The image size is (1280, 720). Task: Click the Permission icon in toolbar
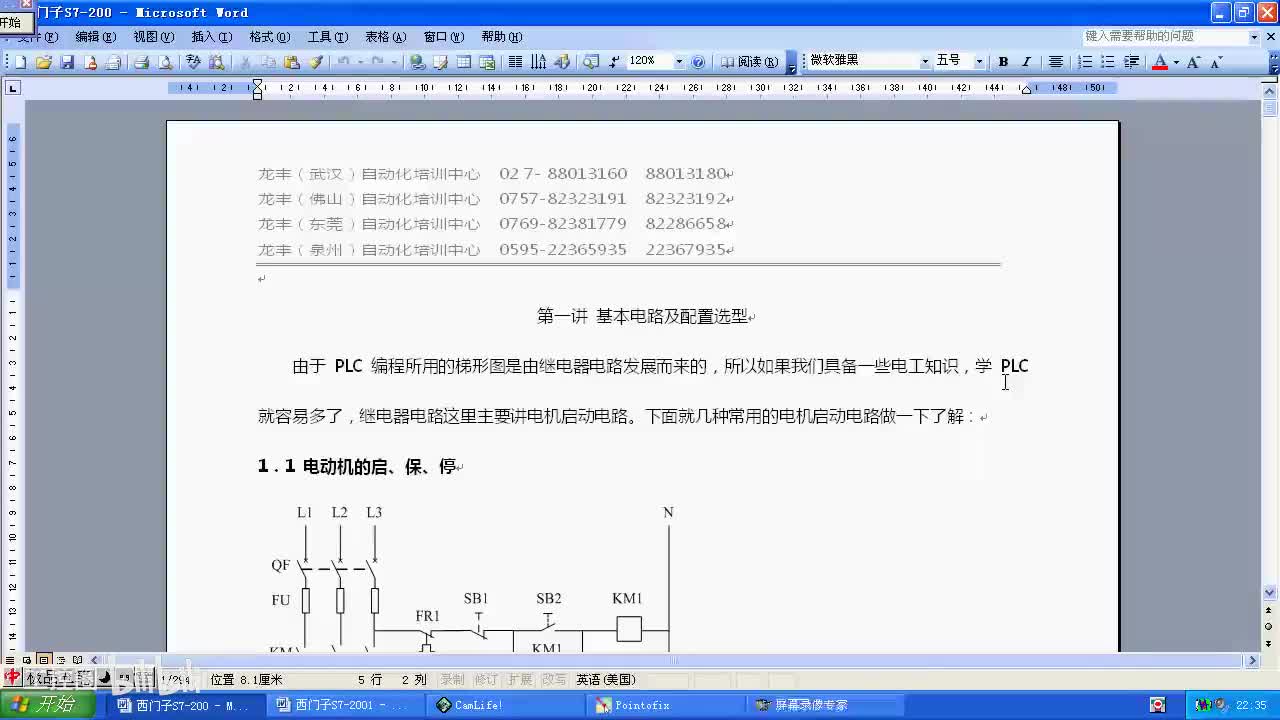pos(90,62)
